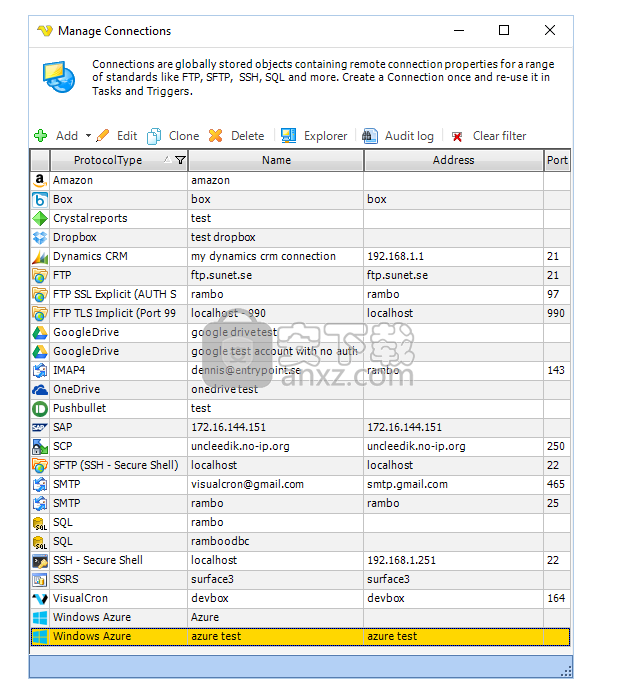The width and height of the screenshot is (620, 699).
Task: Click the 'smtp.gmail.com' address cell
Action: click(454, 484)
